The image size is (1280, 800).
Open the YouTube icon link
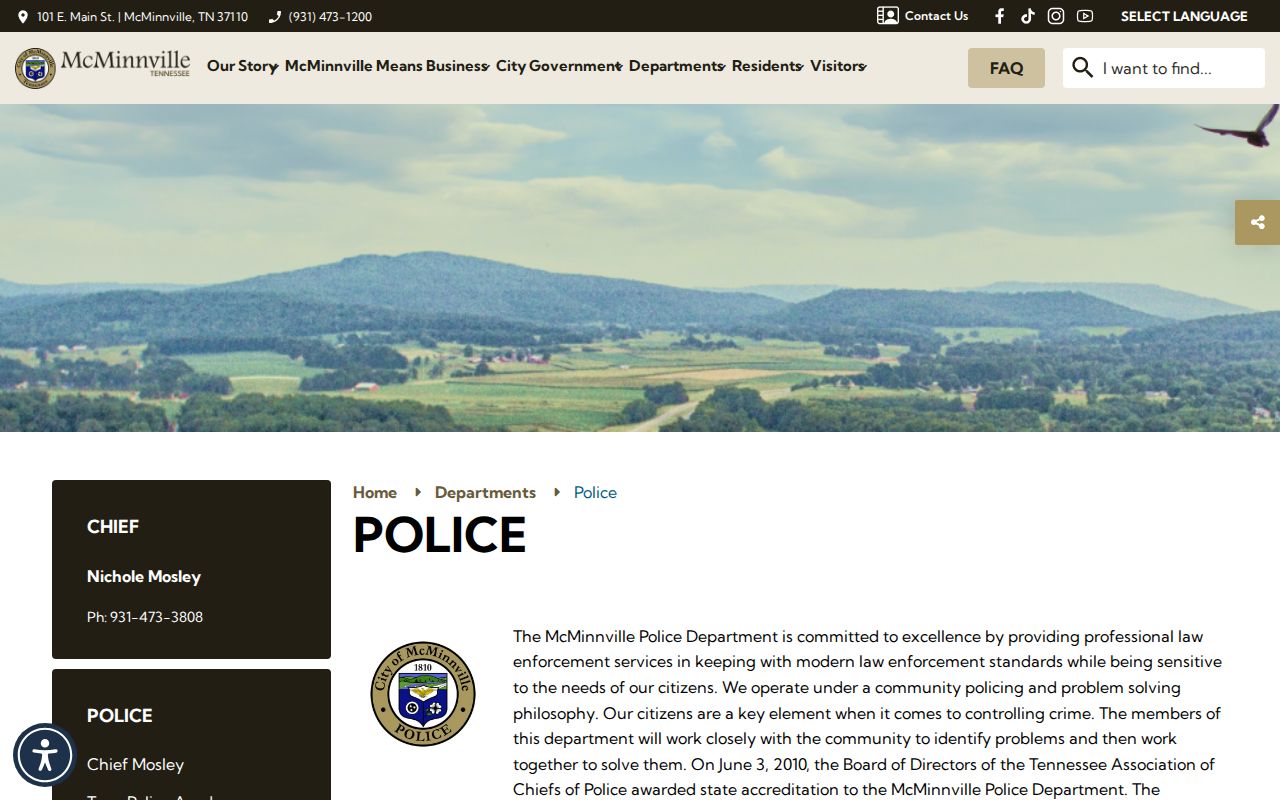point(1085,16)
